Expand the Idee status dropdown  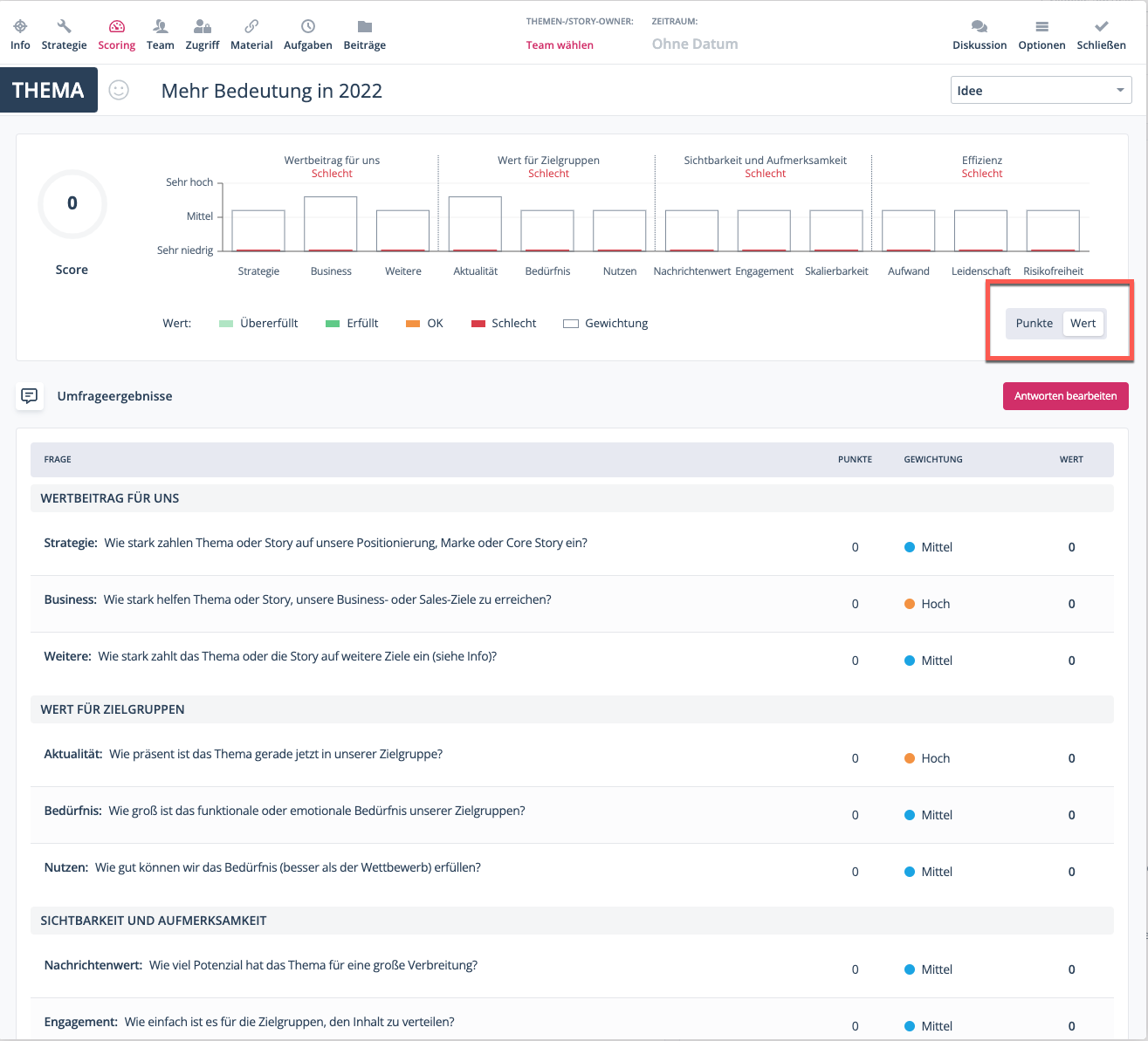[x=1041, y=90]
